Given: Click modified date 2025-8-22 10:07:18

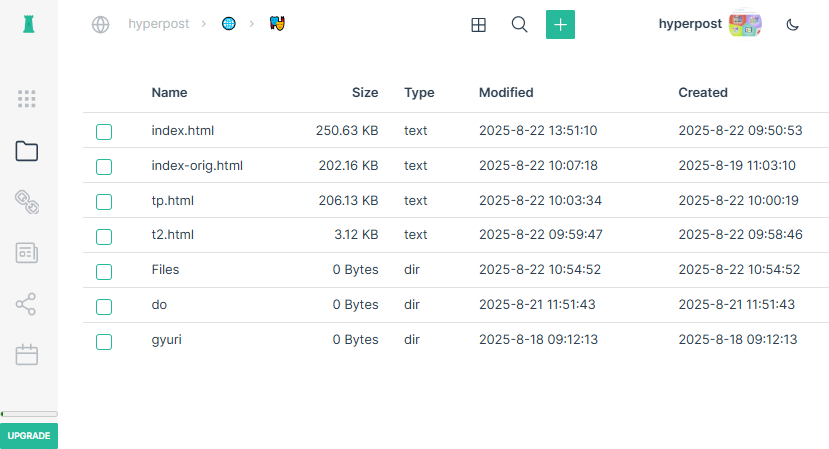Looking at the screenshot, I should click(538, 166).
